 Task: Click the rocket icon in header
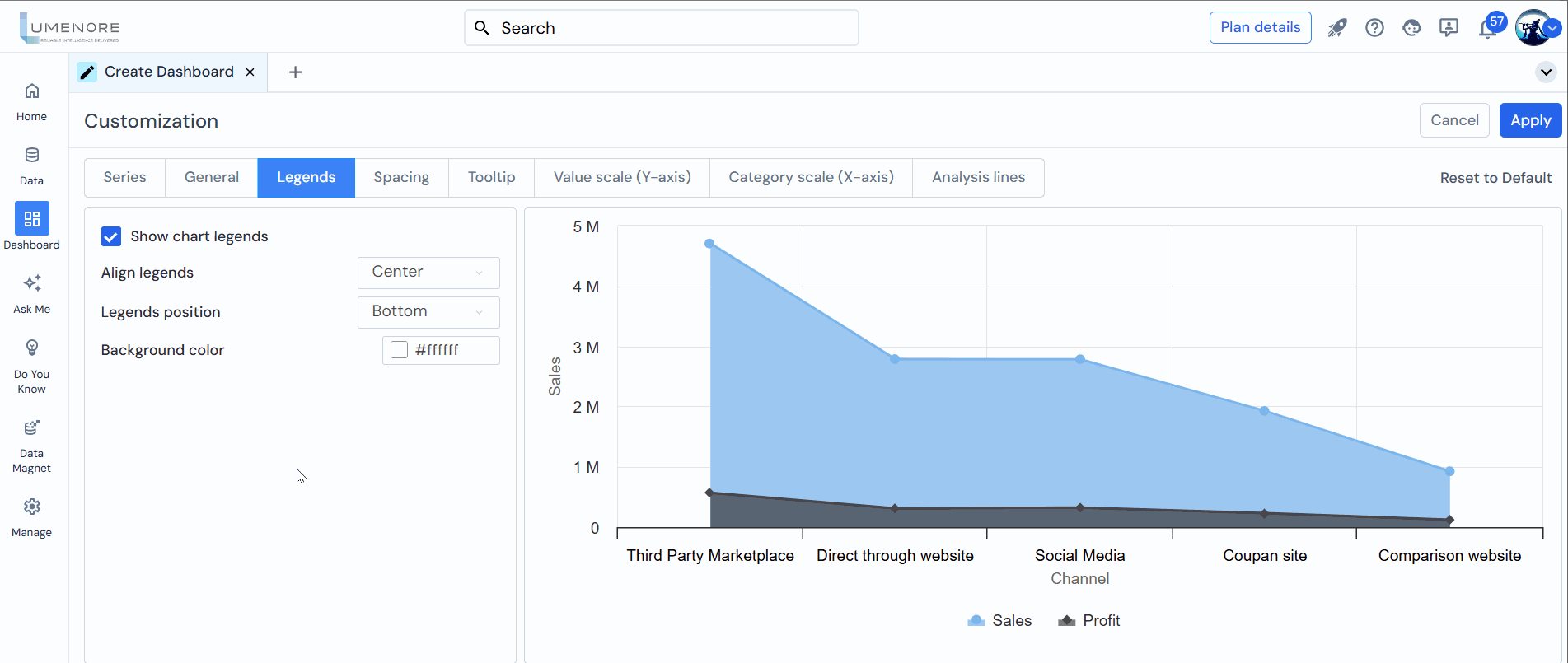coord(1336,28)
